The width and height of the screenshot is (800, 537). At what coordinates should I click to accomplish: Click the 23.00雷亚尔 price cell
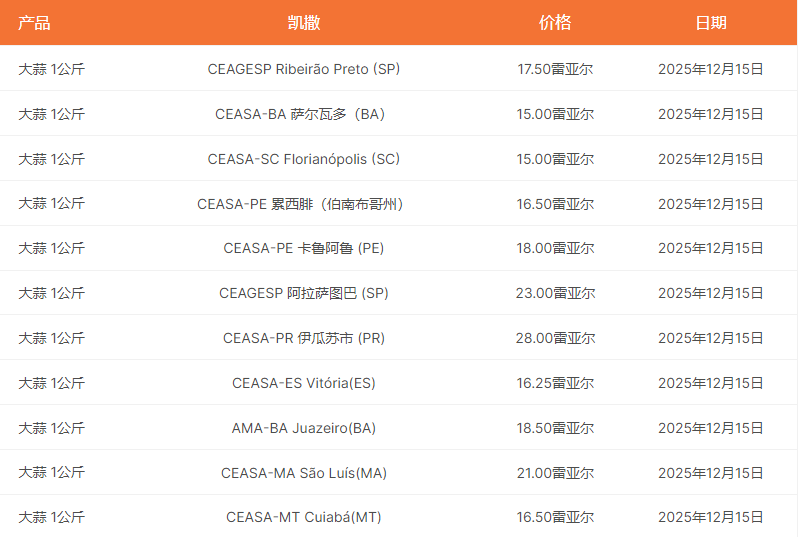pyautogui.click(x=555, y=293)
